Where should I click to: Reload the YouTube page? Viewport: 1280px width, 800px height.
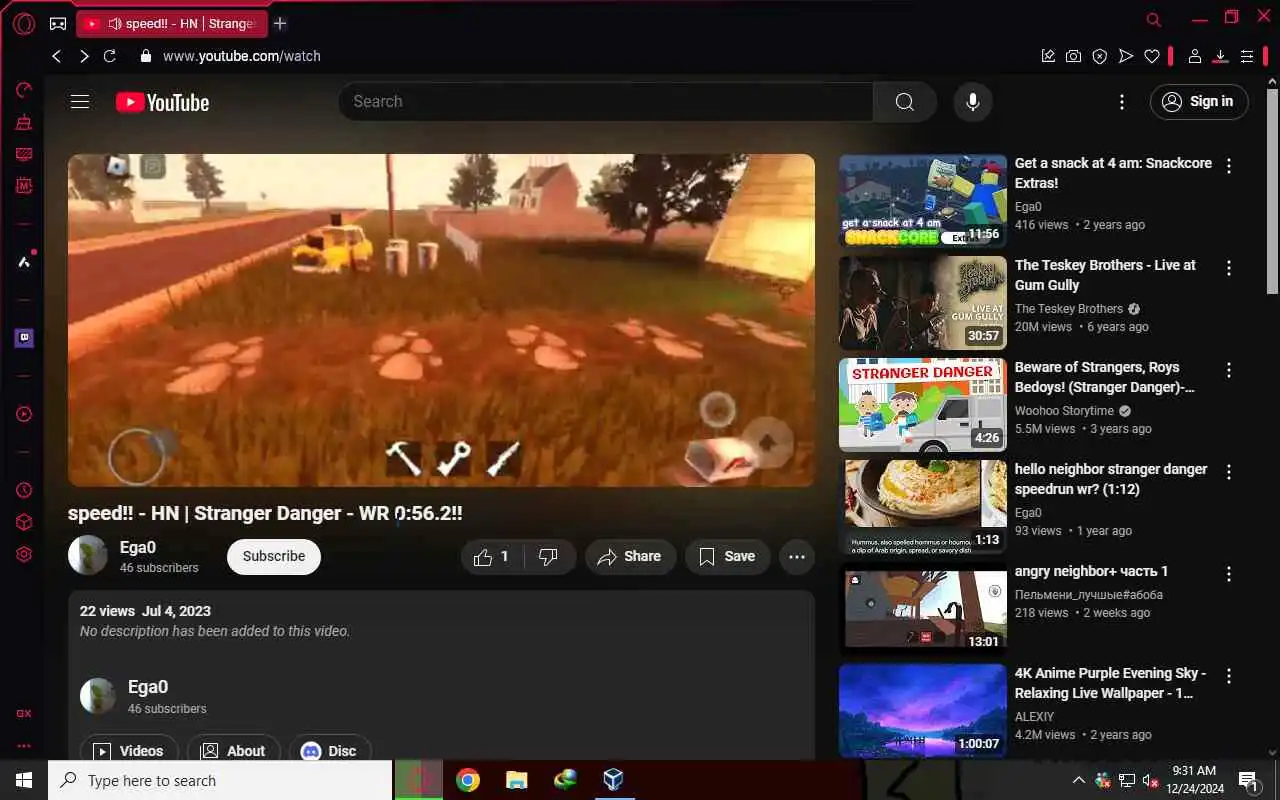[x=110, y=56]
